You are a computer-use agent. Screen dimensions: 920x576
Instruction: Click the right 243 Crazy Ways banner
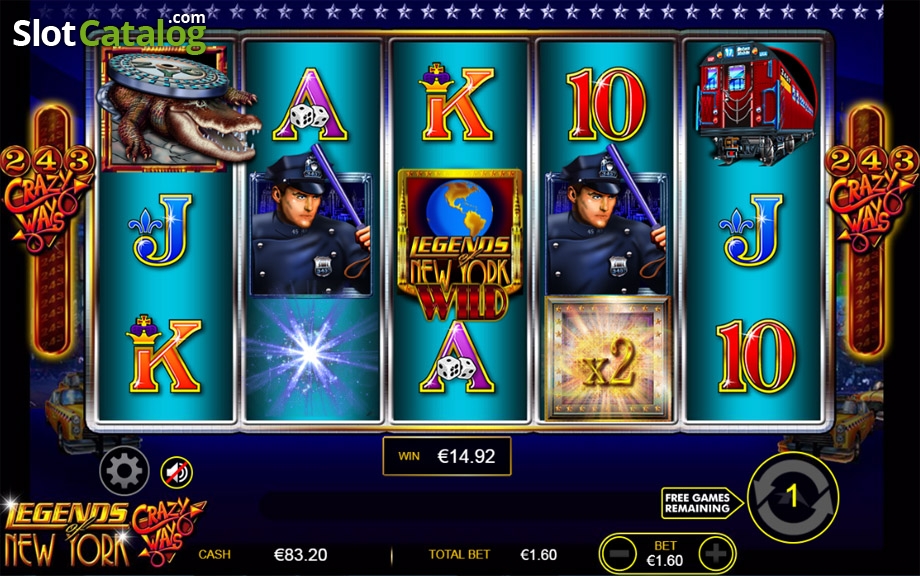872,199
